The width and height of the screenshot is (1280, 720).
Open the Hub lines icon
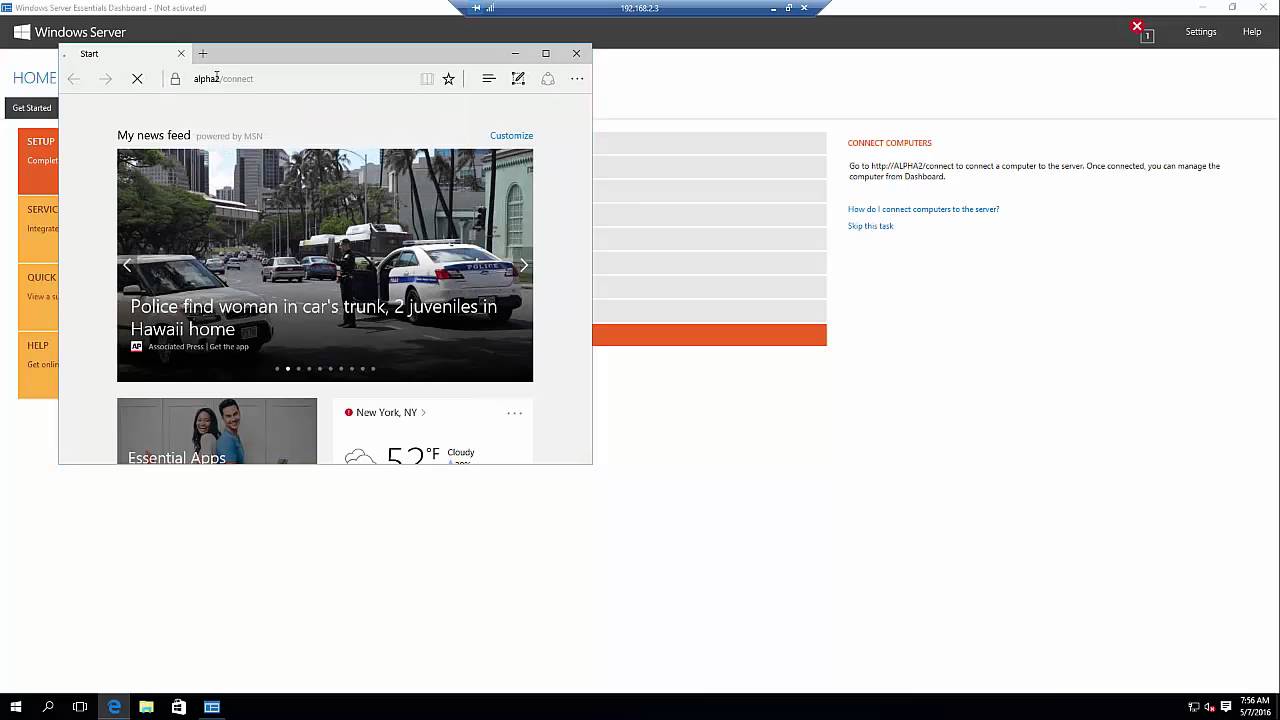pyautogui.click(x=489, y=79)
